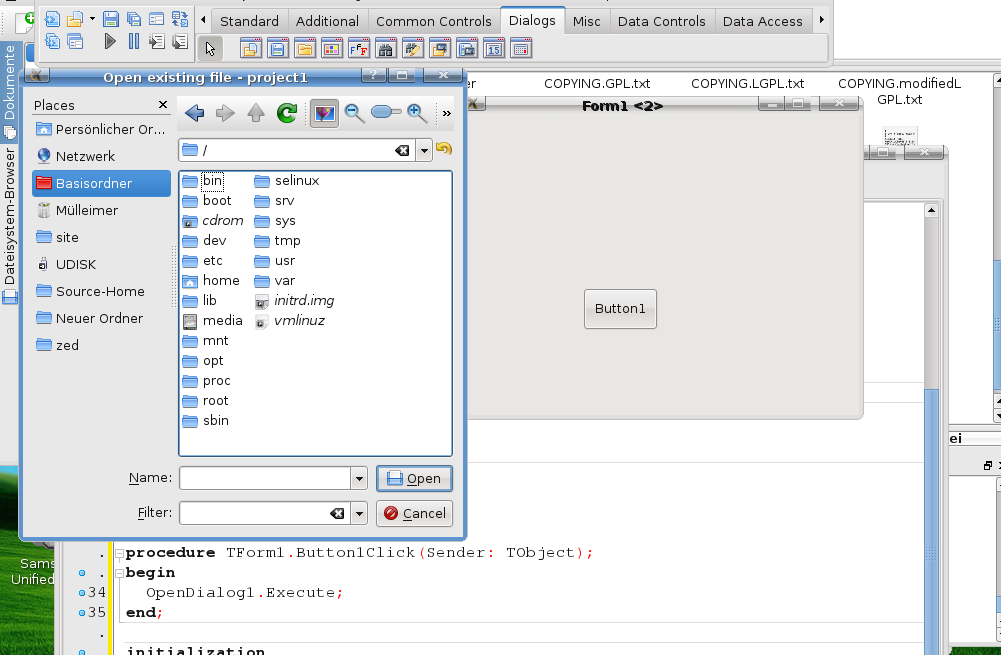Image resolution: width=1001 pixels, height=655 pixels.
Task: Select the arrow pointer selection tool
Action: [210, 48]
